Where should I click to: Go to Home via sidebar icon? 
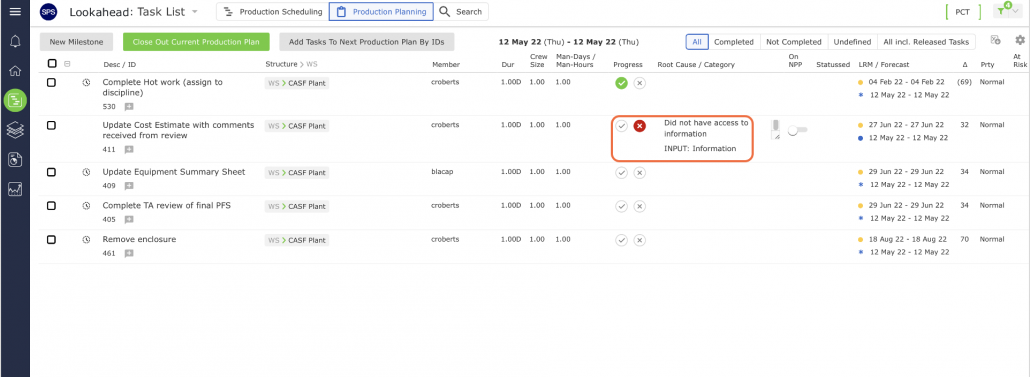[x=14, y=71]
